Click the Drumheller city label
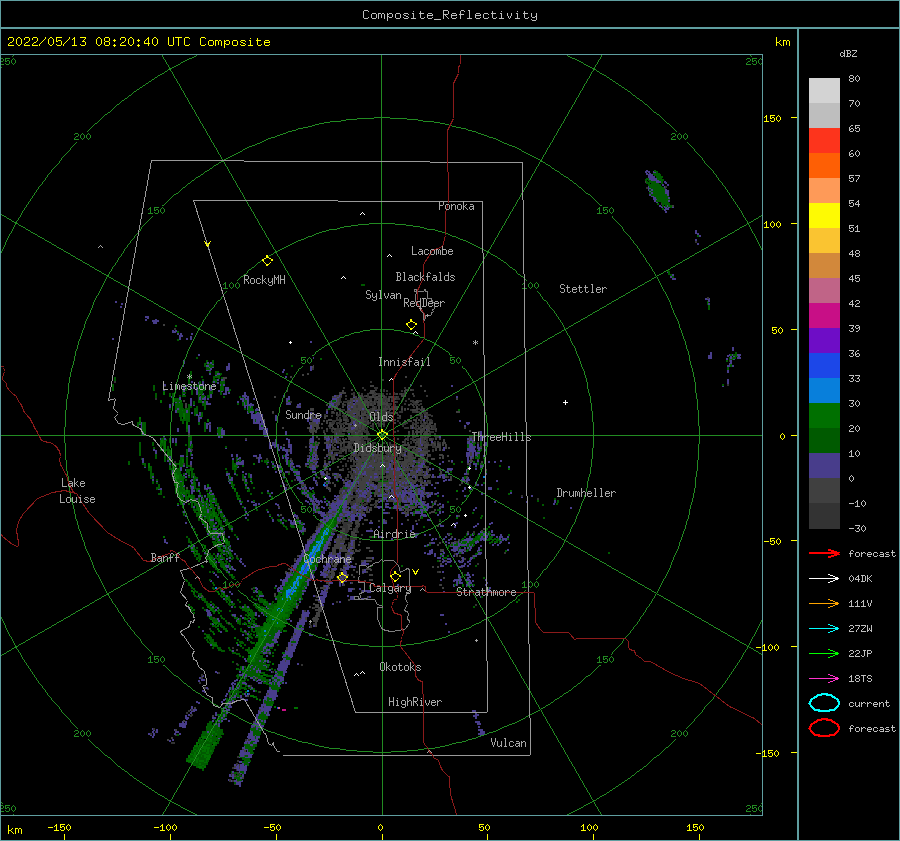 click(x=586, y=493)
